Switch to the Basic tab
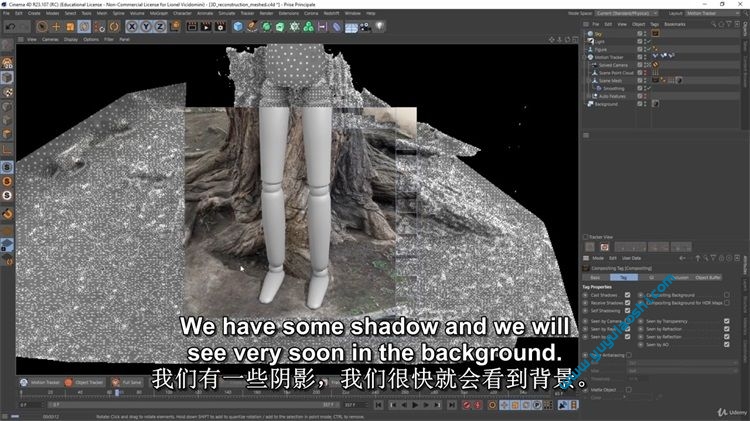 596,277
